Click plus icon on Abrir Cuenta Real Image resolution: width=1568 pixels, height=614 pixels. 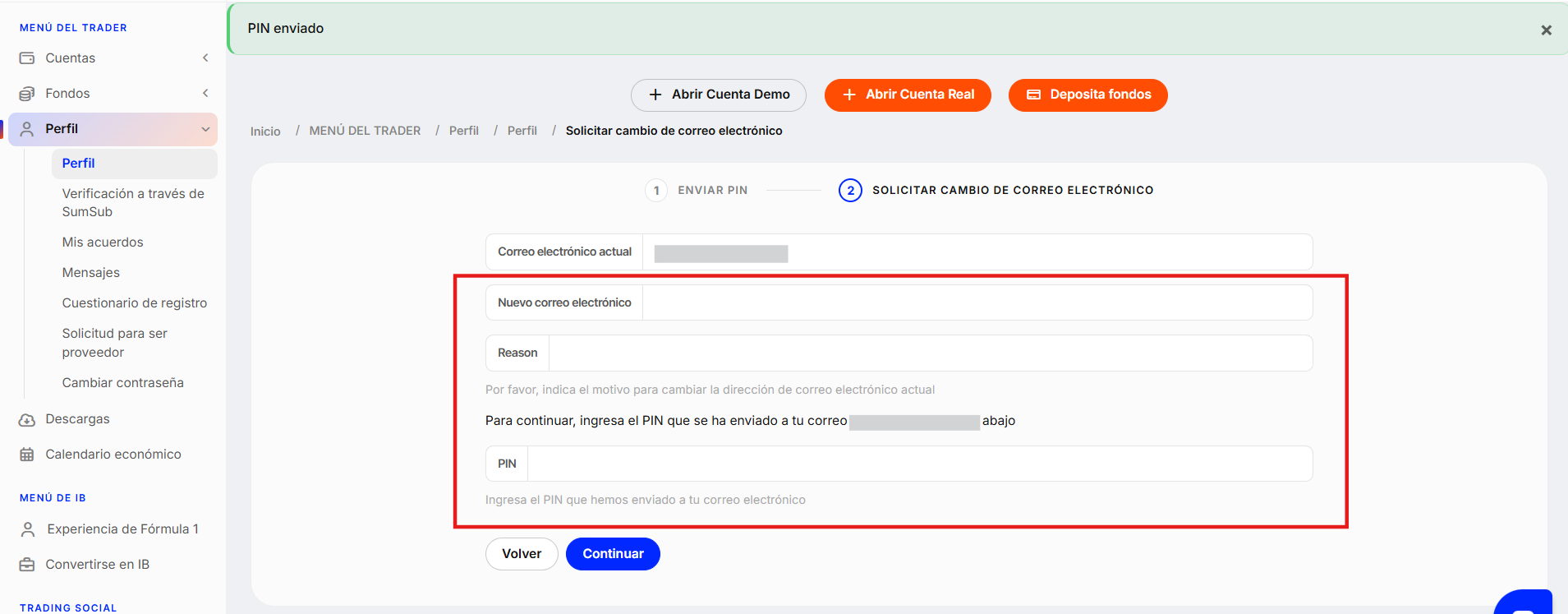click(x=849, y=95)
